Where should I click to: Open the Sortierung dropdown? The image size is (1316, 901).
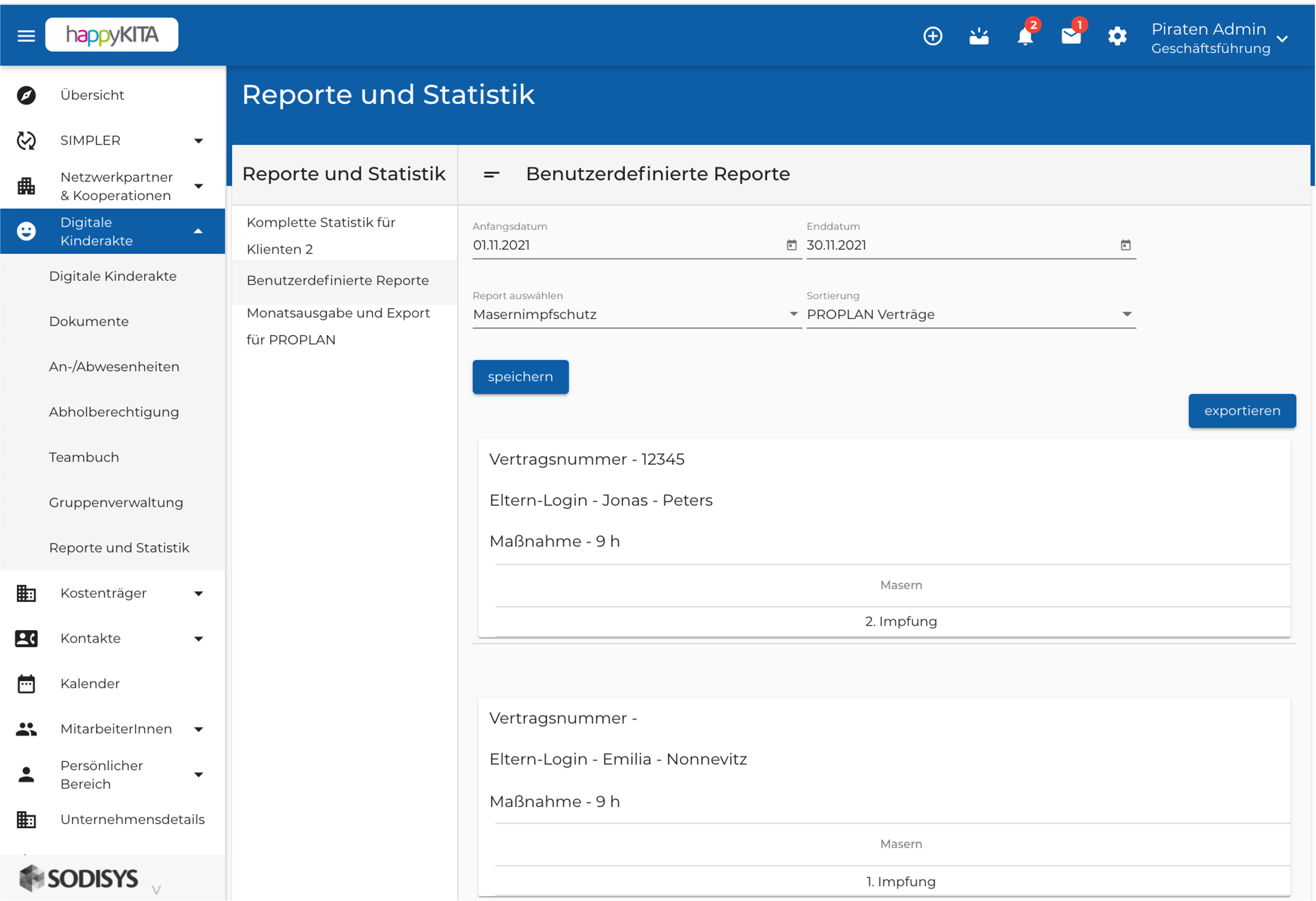(x=971, y=314)
